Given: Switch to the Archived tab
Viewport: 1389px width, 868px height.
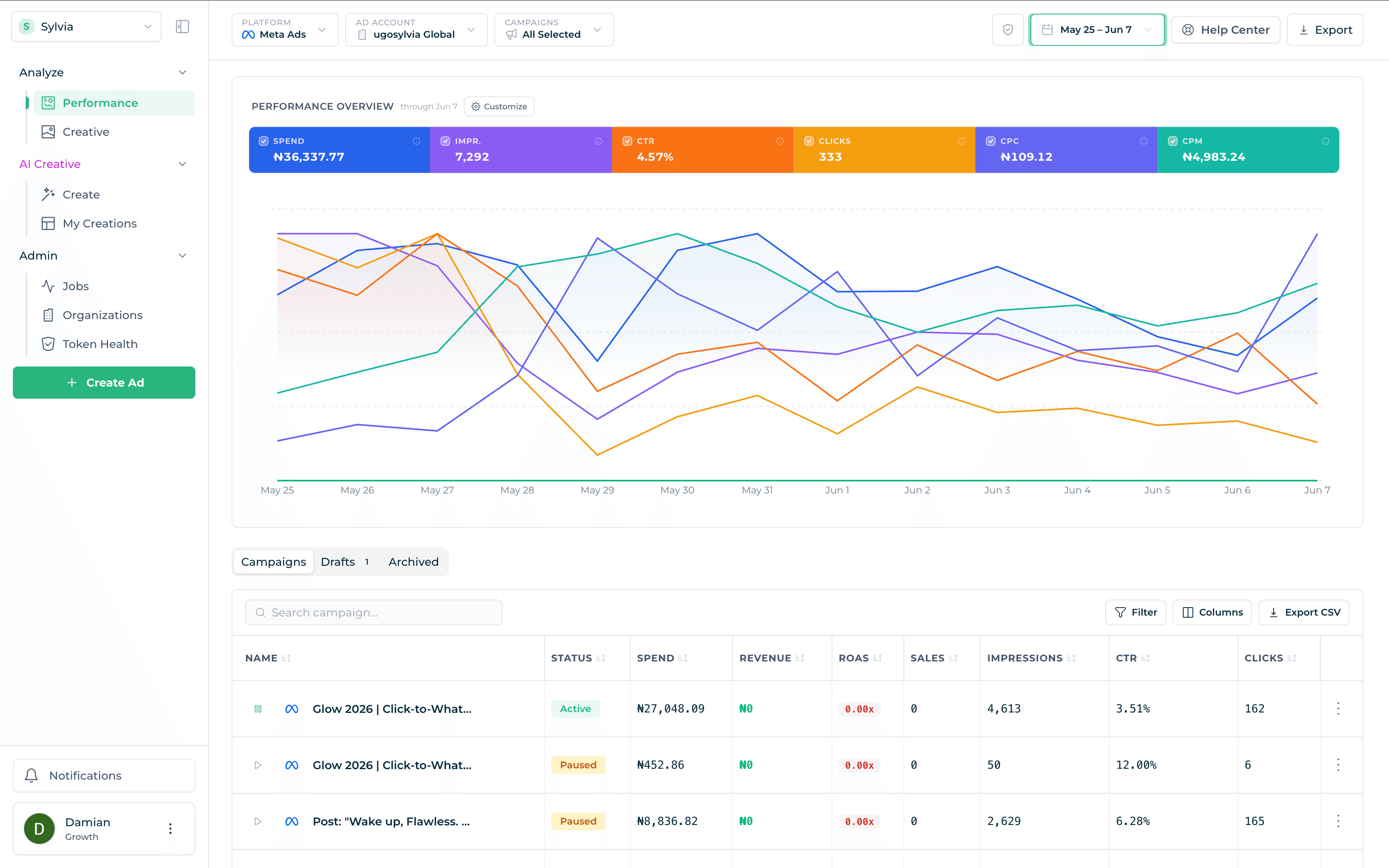Looking at the screenshot, I should pyautogui.click(x=413, y=562).
